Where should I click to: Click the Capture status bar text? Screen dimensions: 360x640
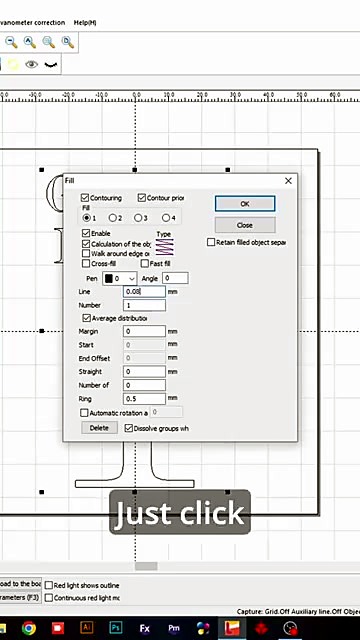tap(298, 611)
